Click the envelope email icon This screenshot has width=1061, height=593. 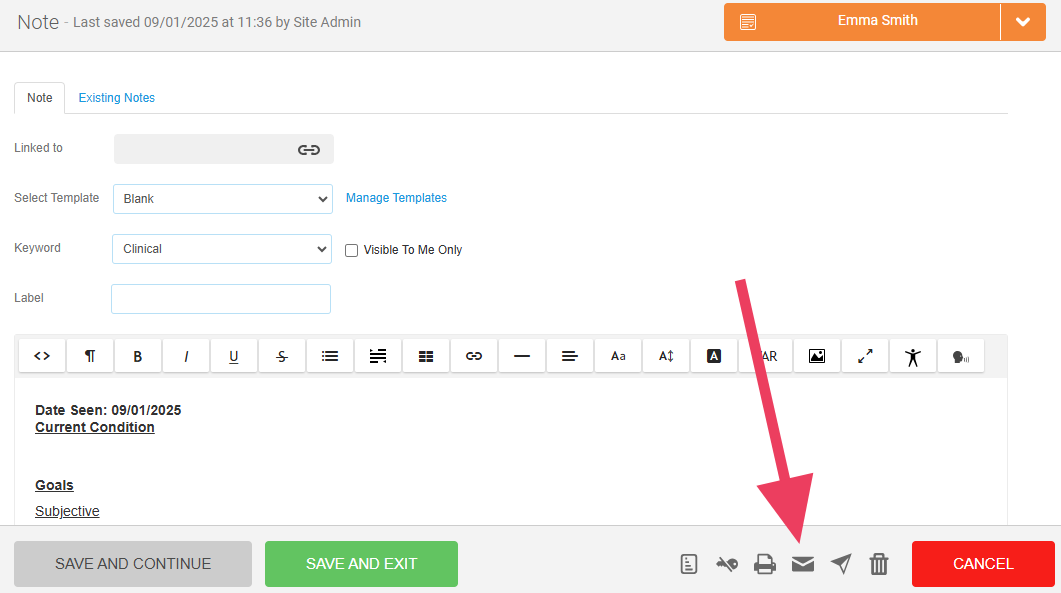[x=803, y=564]
